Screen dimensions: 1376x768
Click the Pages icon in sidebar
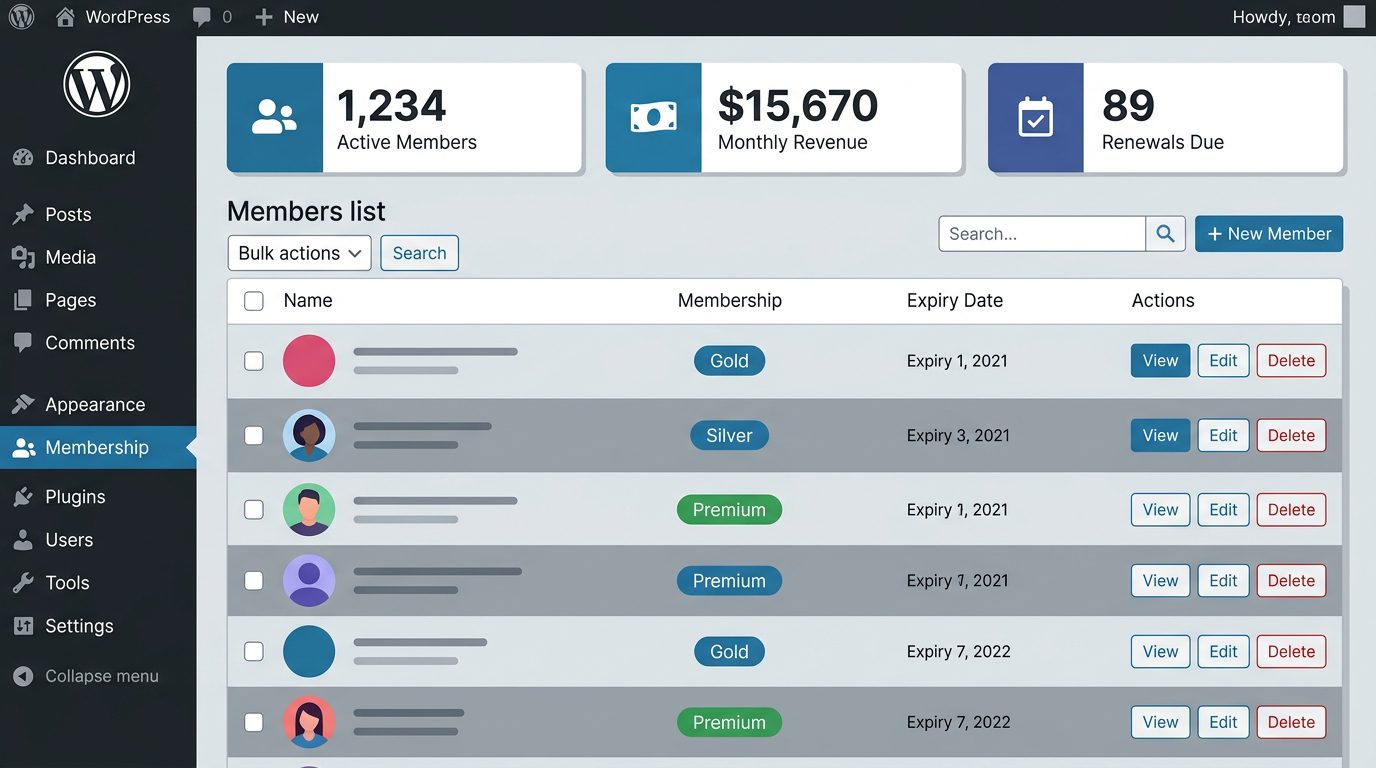click(23, 300)
